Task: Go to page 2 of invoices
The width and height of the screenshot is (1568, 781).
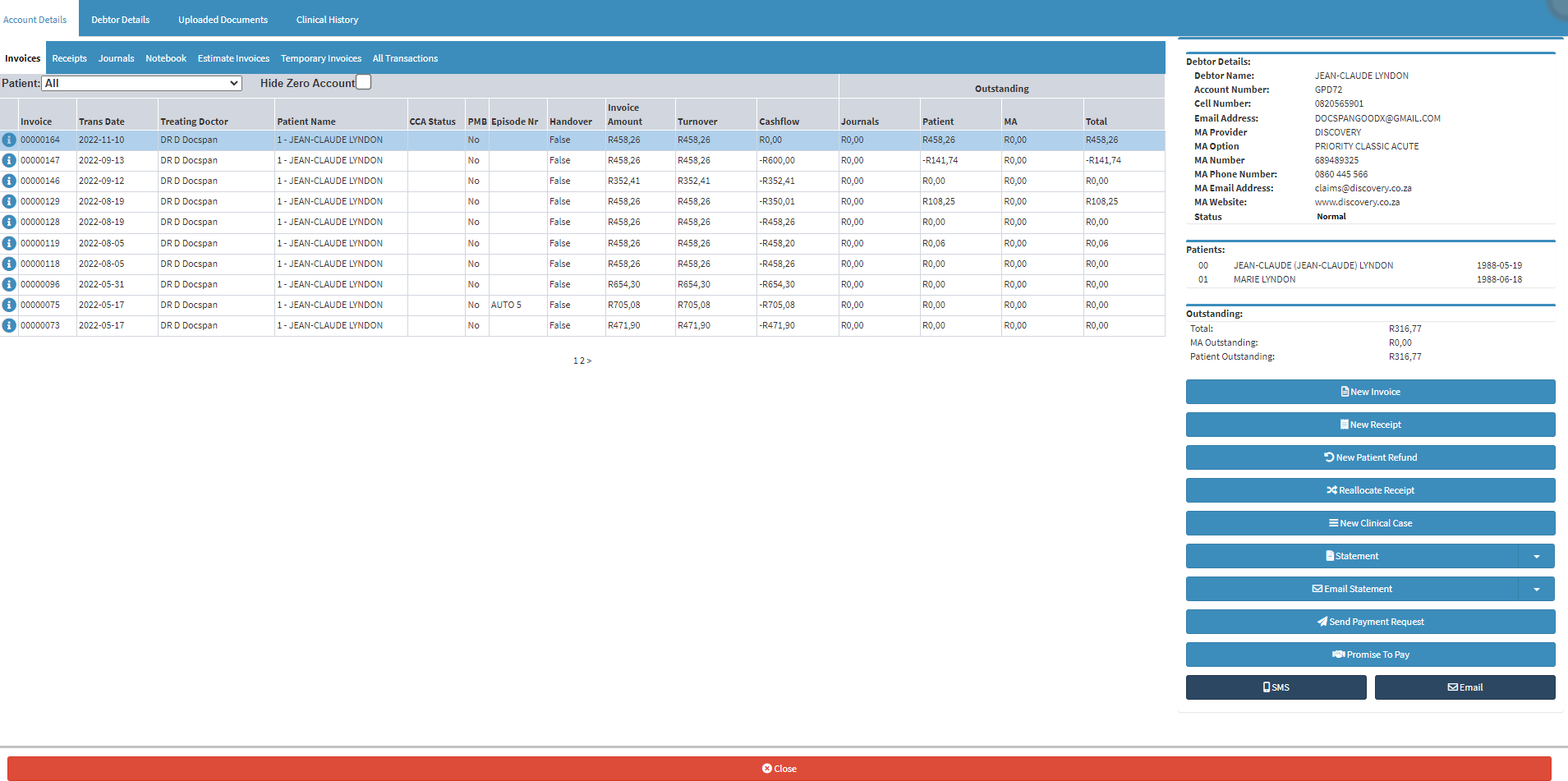Action: 581,361
